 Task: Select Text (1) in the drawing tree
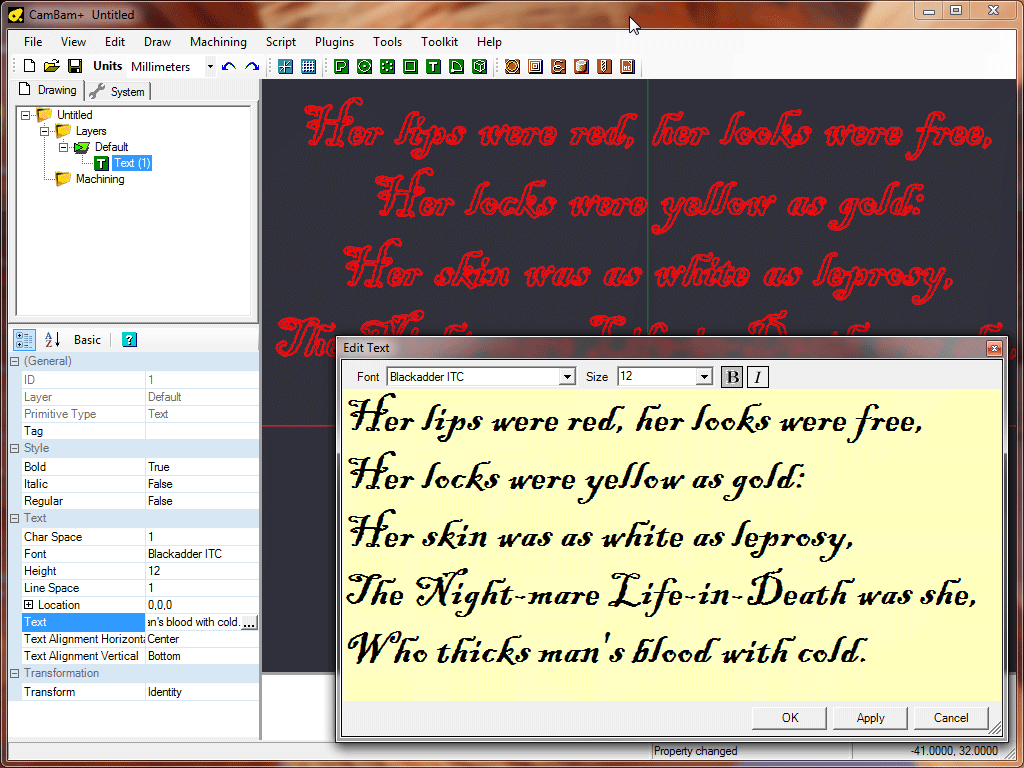pos(131,163)
